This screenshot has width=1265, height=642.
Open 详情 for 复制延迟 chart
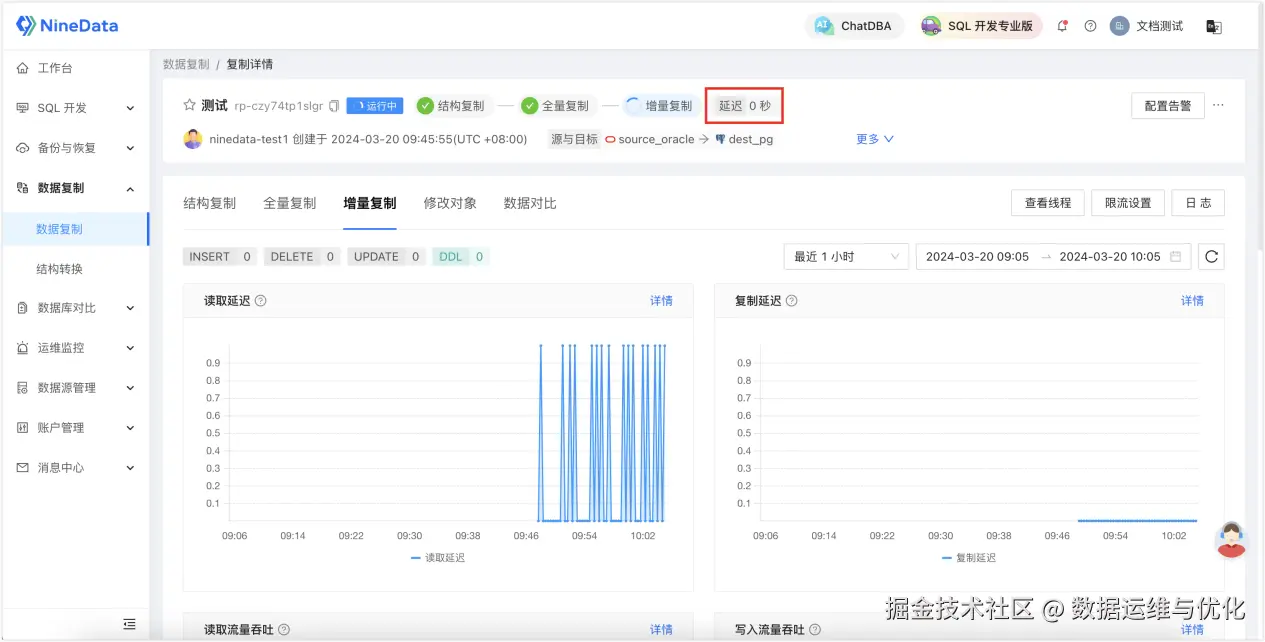(x=1192, y=301)
